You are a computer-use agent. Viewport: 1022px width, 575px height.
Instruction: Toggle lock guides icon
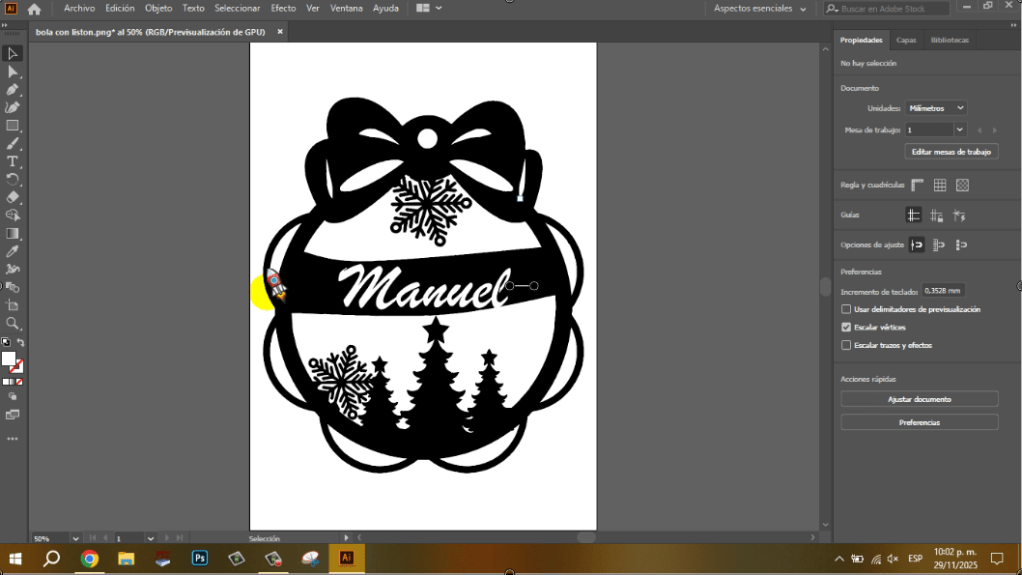[x=937, y=215]
